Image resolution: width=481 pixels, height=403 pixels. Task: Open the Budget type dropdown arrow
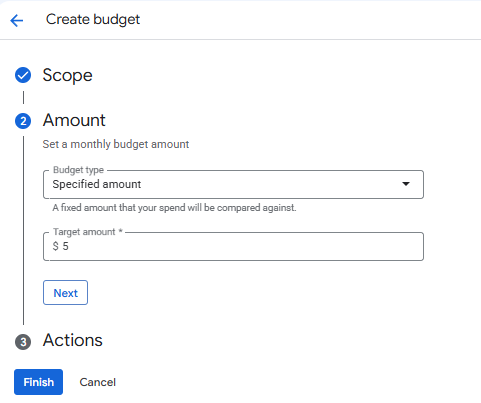(406, 184)
